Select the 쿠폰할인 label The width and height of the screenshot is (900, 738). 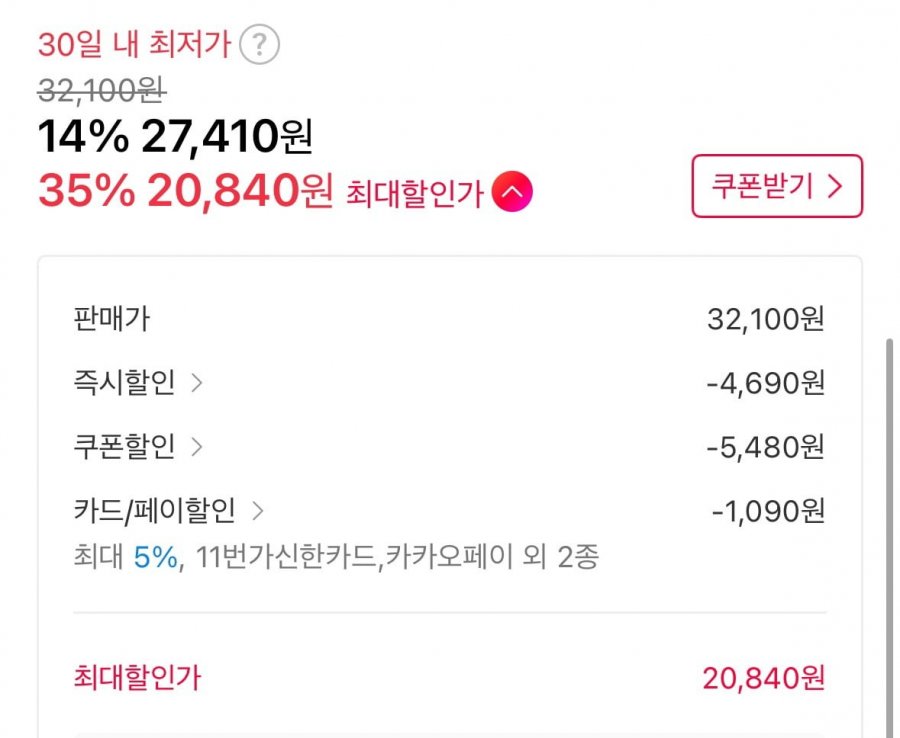[x=124, y=446]
